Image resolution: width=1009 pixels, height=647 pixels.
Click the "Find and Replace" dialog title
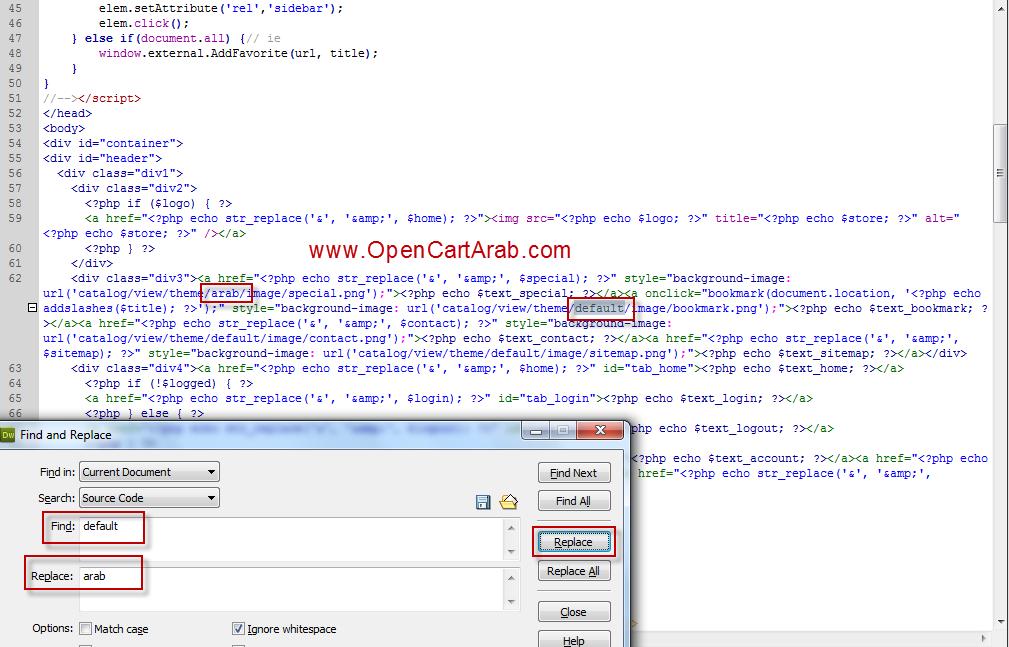coord(66,435)
